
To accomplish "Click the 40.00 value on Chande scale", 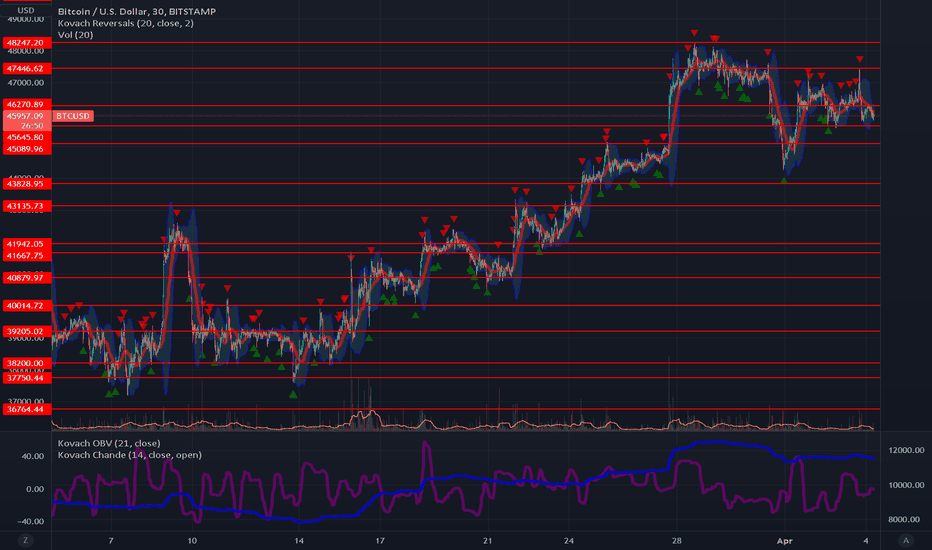I will click(33, 456).
